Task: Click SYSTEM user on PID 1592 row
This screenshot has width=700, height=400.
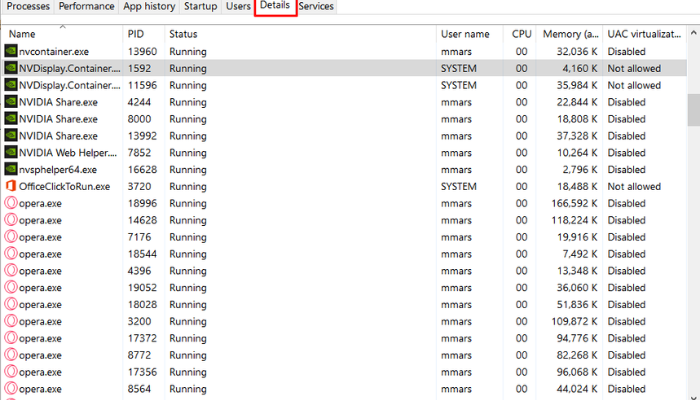Action: coord(458,69)
